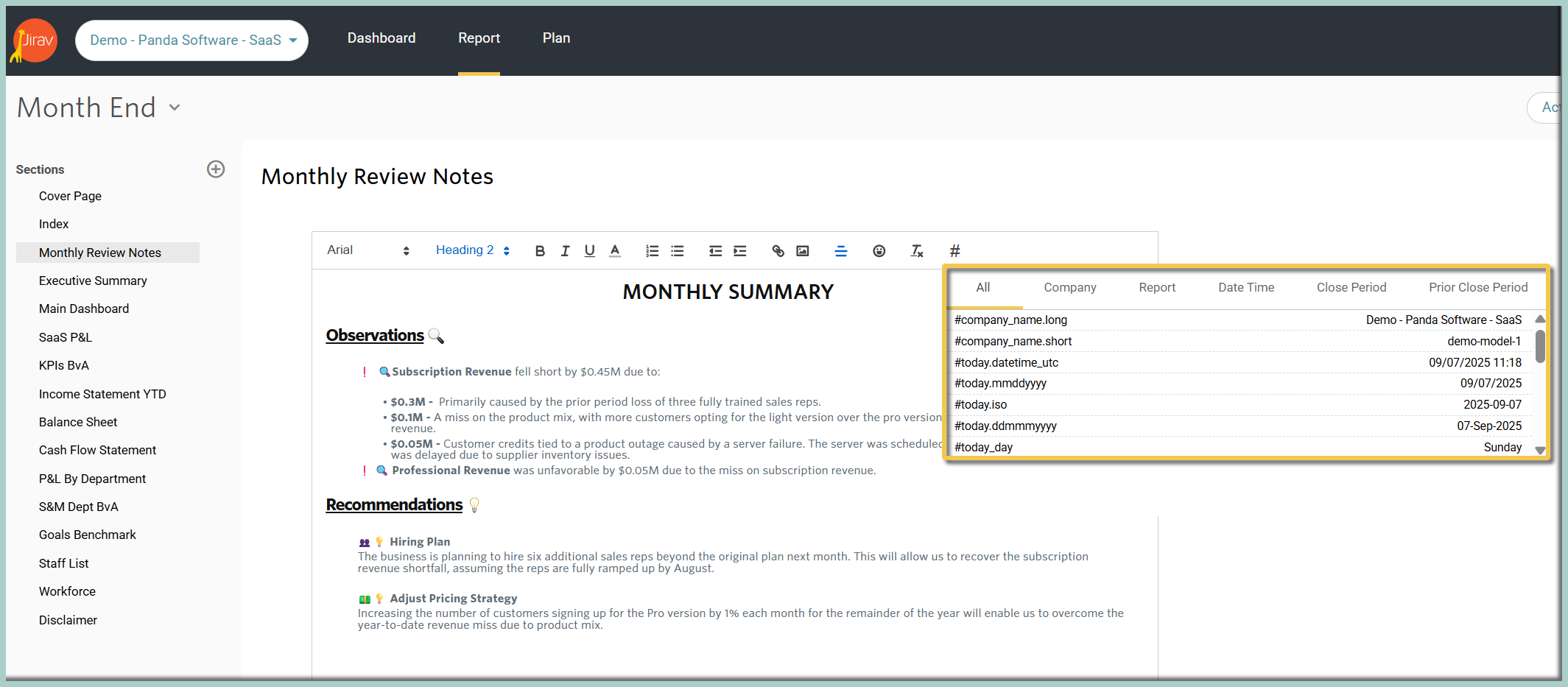Image resolution: width=1568 pixels, height=687 pixels.
Task: Insert a numbered list
Action: 652,251
